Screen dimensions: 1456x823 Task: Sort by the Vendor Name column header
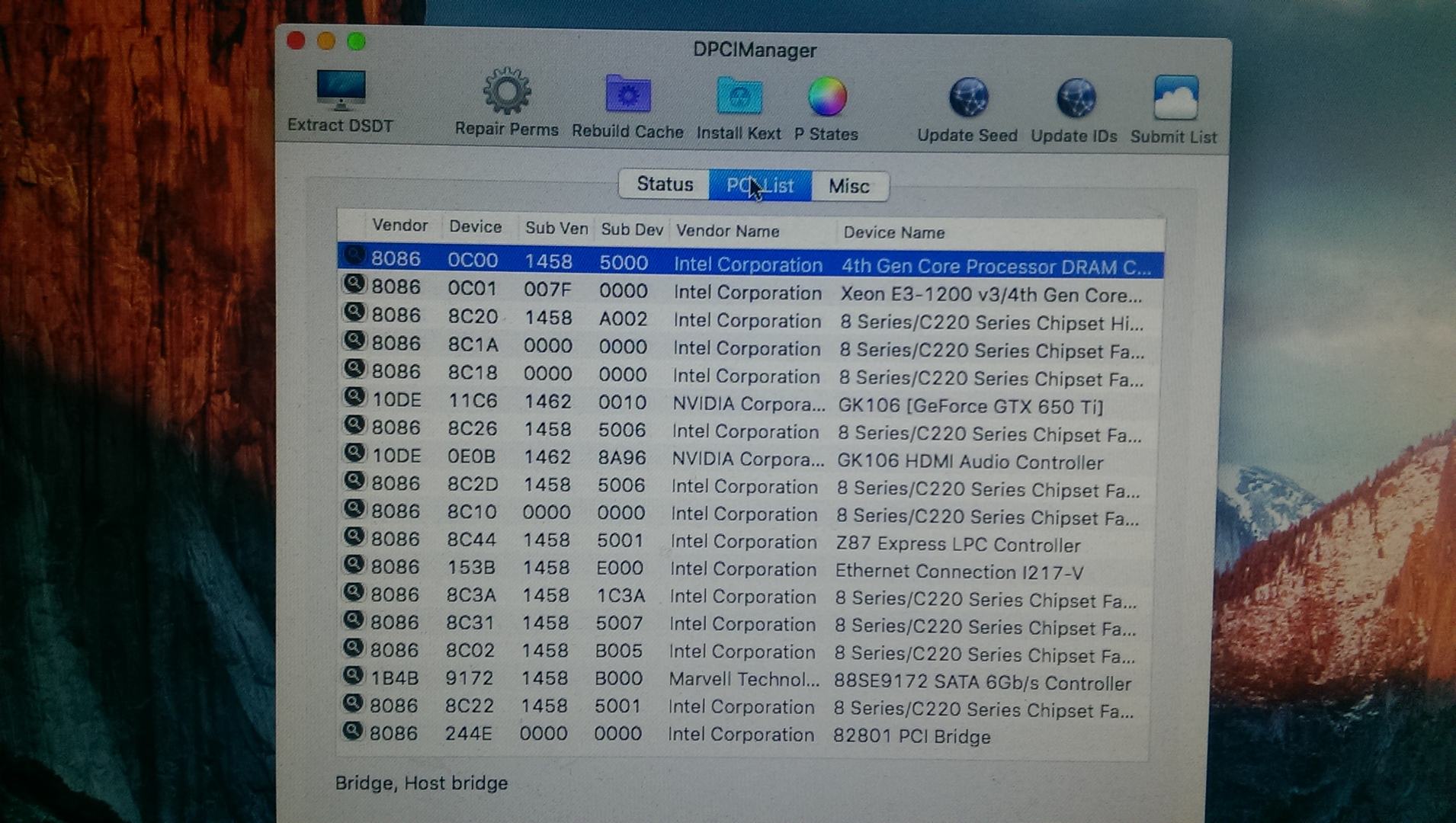[727, 231]
